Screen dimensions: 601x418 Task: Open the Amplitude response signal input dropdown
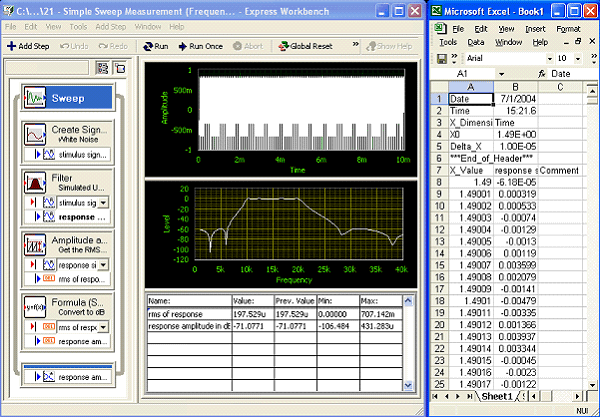[102, 266]
